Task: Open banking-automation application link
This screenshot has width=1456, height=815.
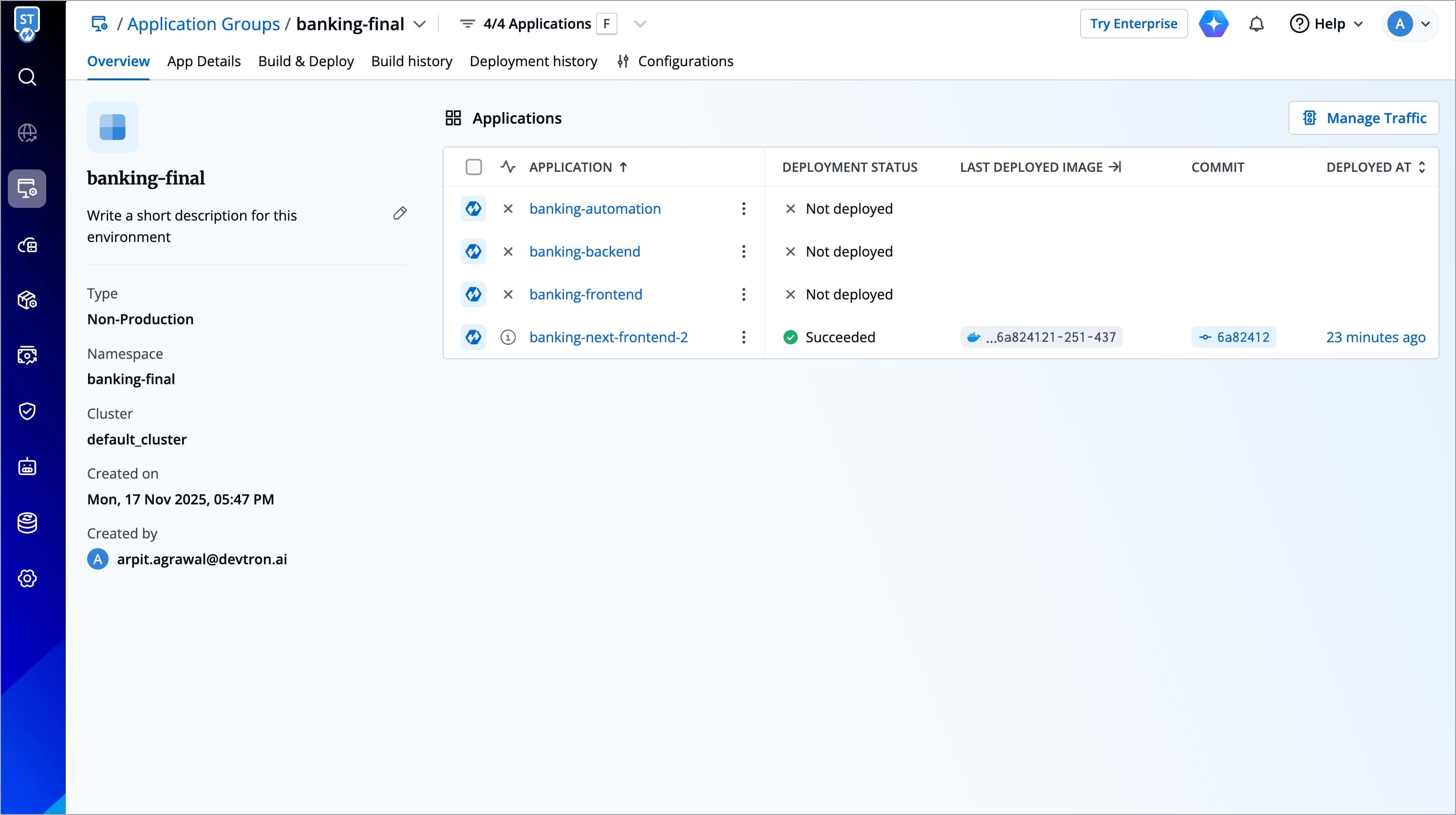Action: pyautogui.click(x=595, y=208)
